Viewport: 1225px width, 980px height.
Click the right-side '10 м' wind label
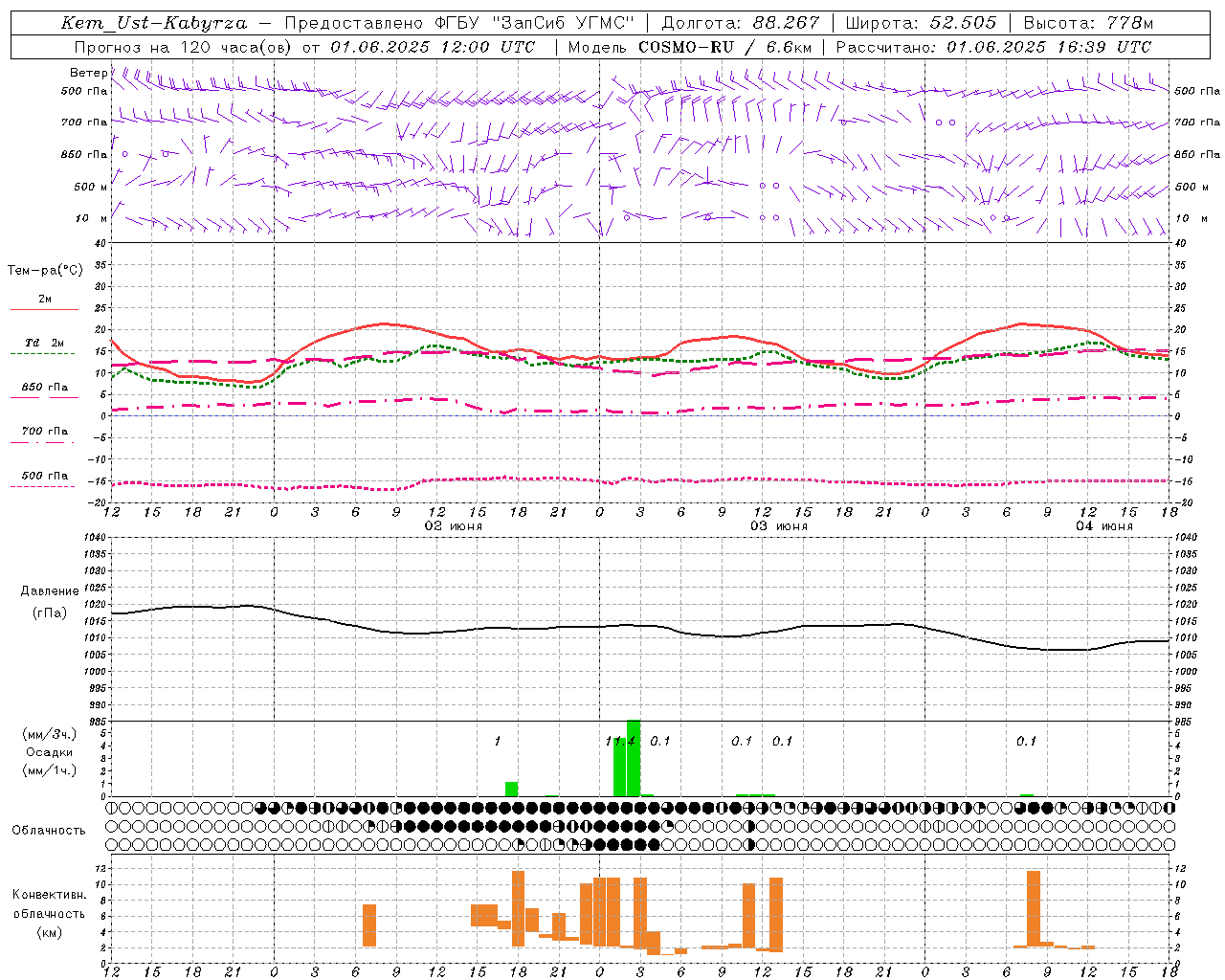1191,218
